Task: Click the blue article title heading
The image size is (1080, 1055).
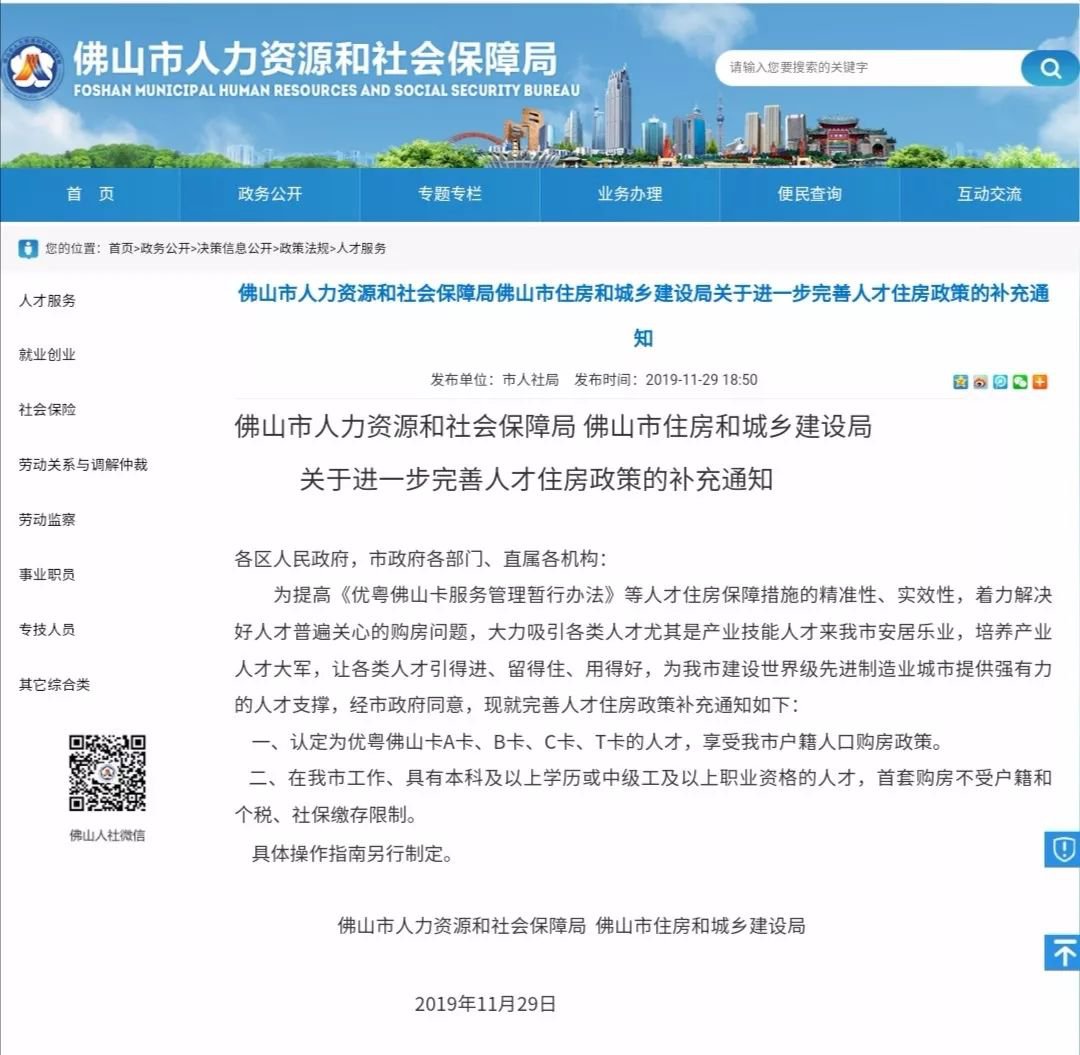Action: click(x=643, y=315)
